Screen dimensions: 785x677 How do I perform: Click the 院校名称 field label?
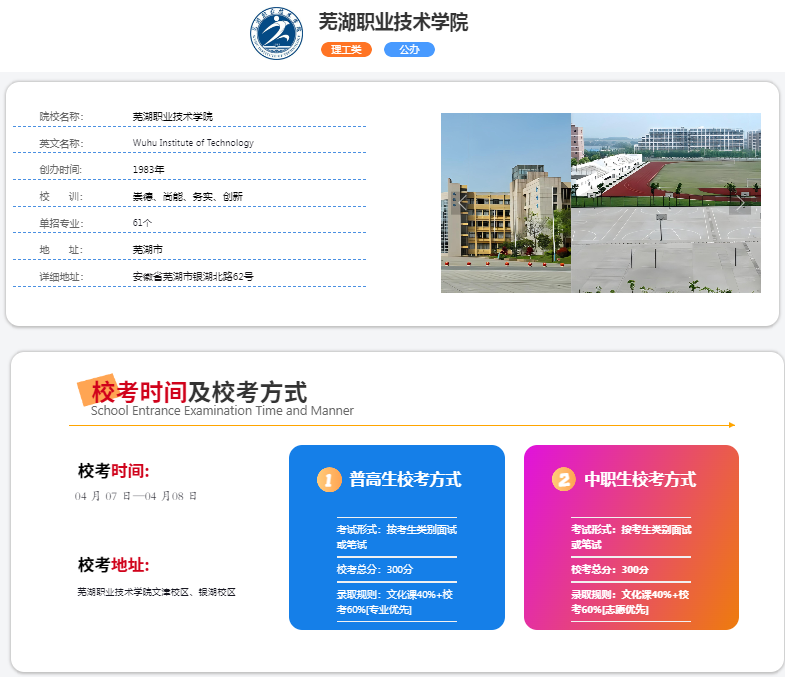point(61,117)
